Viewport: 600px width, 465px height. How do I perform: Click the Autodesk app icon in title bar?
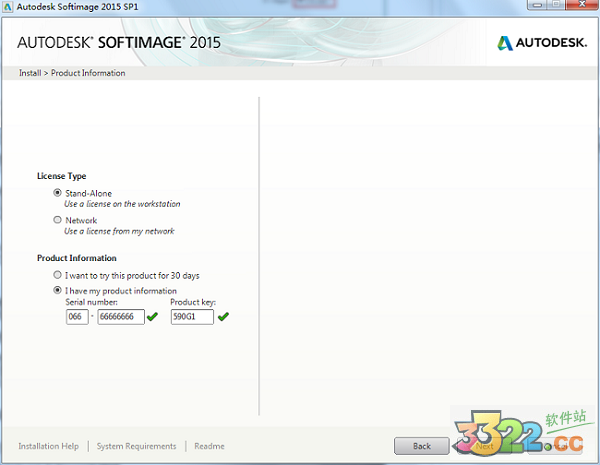(x=7, y=7)
